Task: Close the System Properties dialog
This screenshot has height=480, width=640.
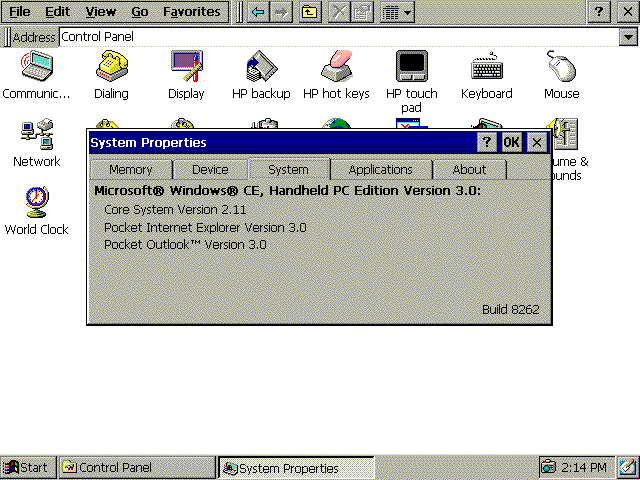Action: (x=537, y=142)
